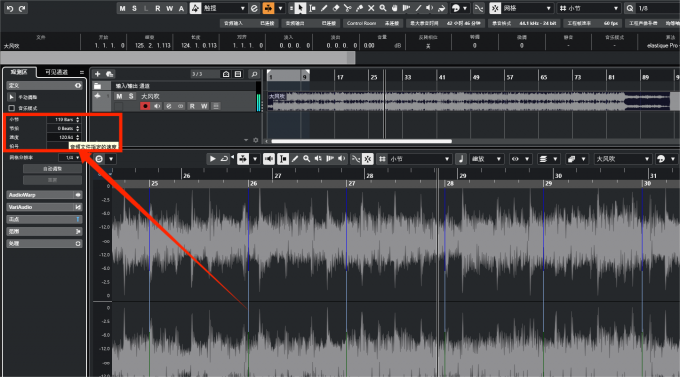Select the Draw pencil in the sample editor toolbar
This screenshot has width=680, height=377.
coord(295,159)
